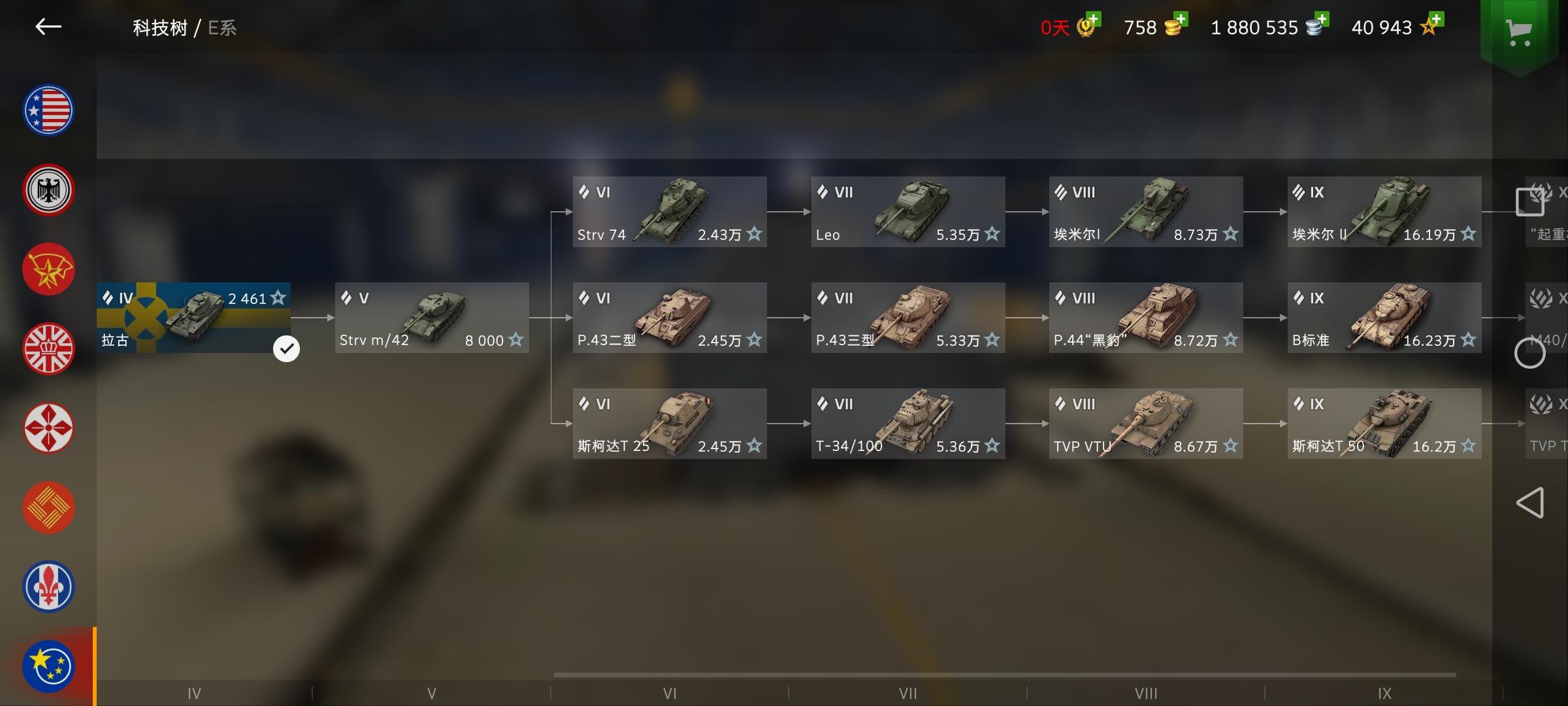
Task: Select the Germany nation emblem icon
Action: point(48,190)
